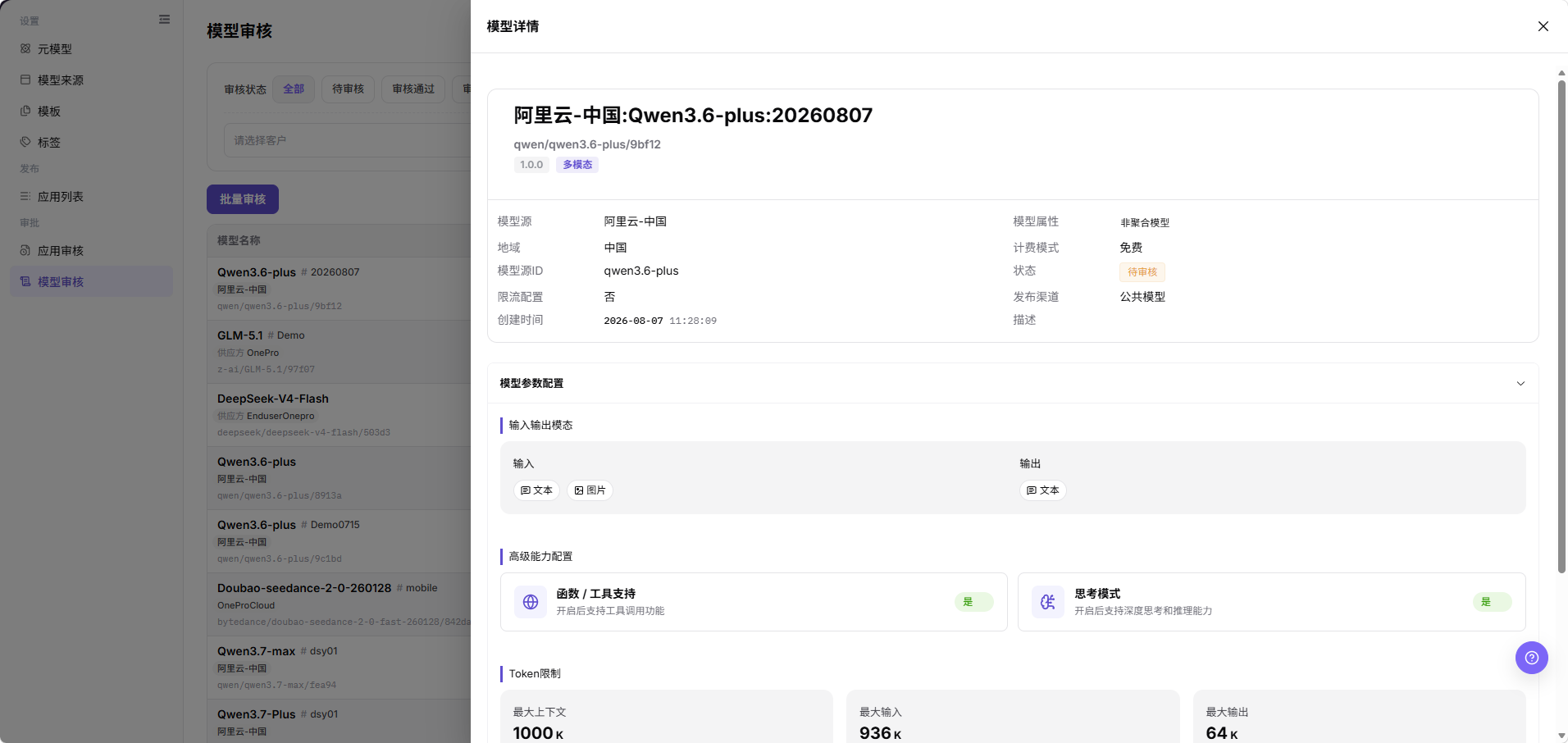Click the brain icon for 思考模式
1568x743 pixels.
[x=1048, y=602]
